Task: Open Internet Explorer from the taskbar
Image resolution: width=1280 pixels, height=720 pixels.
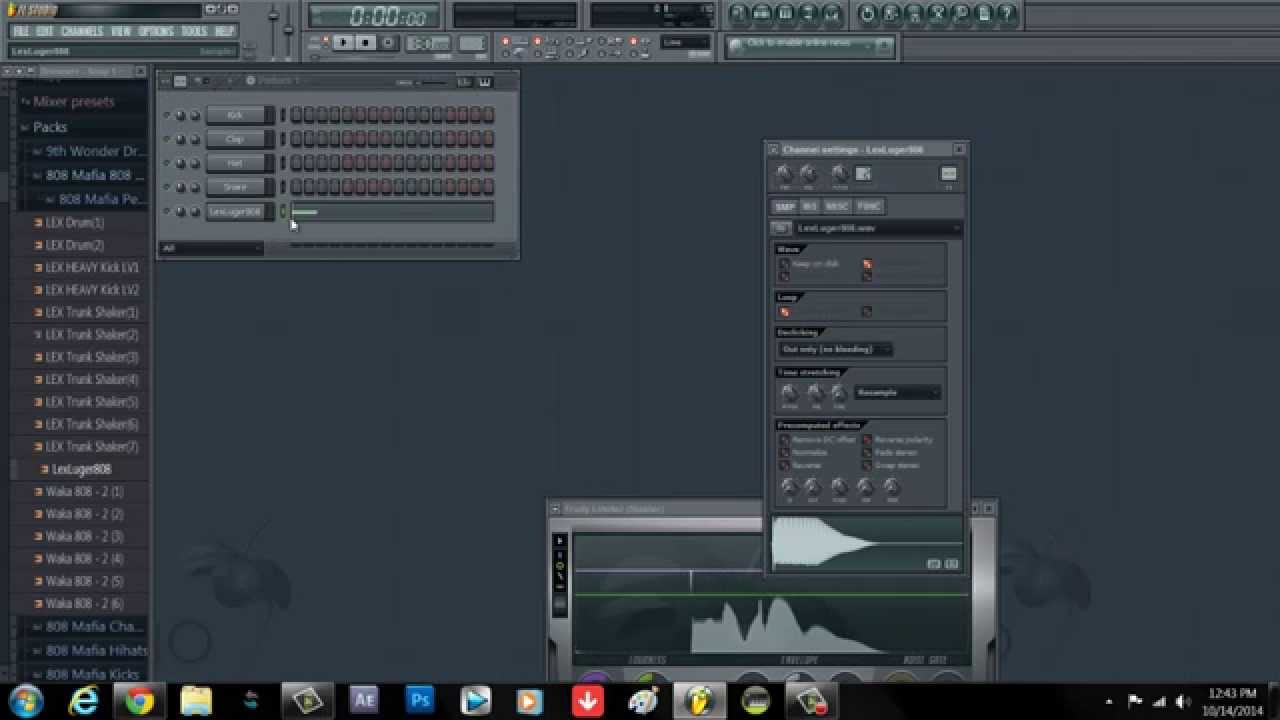Action: click(x=84, y=701)
